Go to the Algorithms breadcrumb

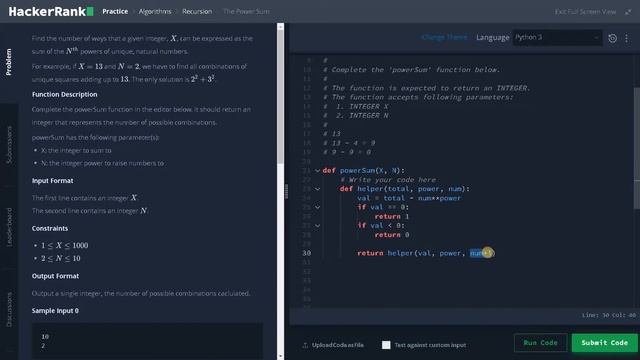tap(155, 11)
